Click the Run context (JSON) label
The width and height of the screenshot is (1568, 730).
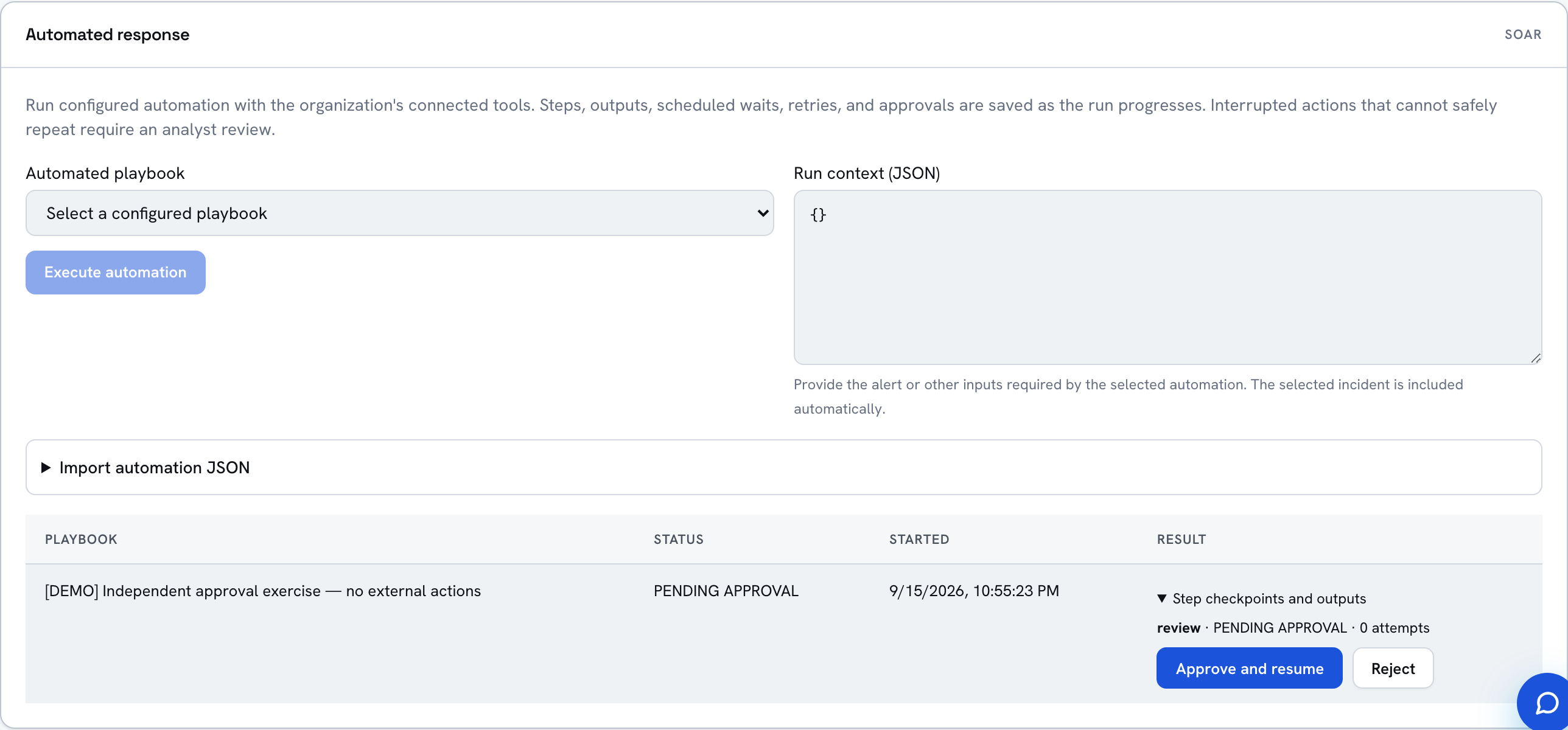(867, 173)
